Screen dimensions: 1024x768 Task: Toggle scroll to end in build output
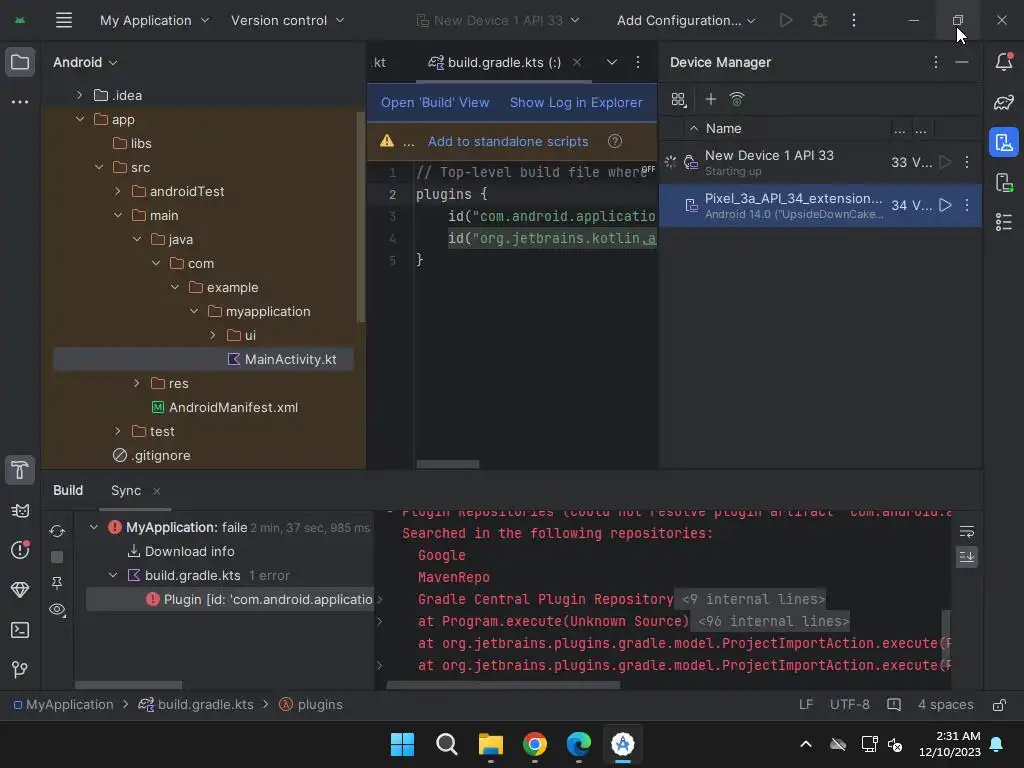click(x=967, y=556)
